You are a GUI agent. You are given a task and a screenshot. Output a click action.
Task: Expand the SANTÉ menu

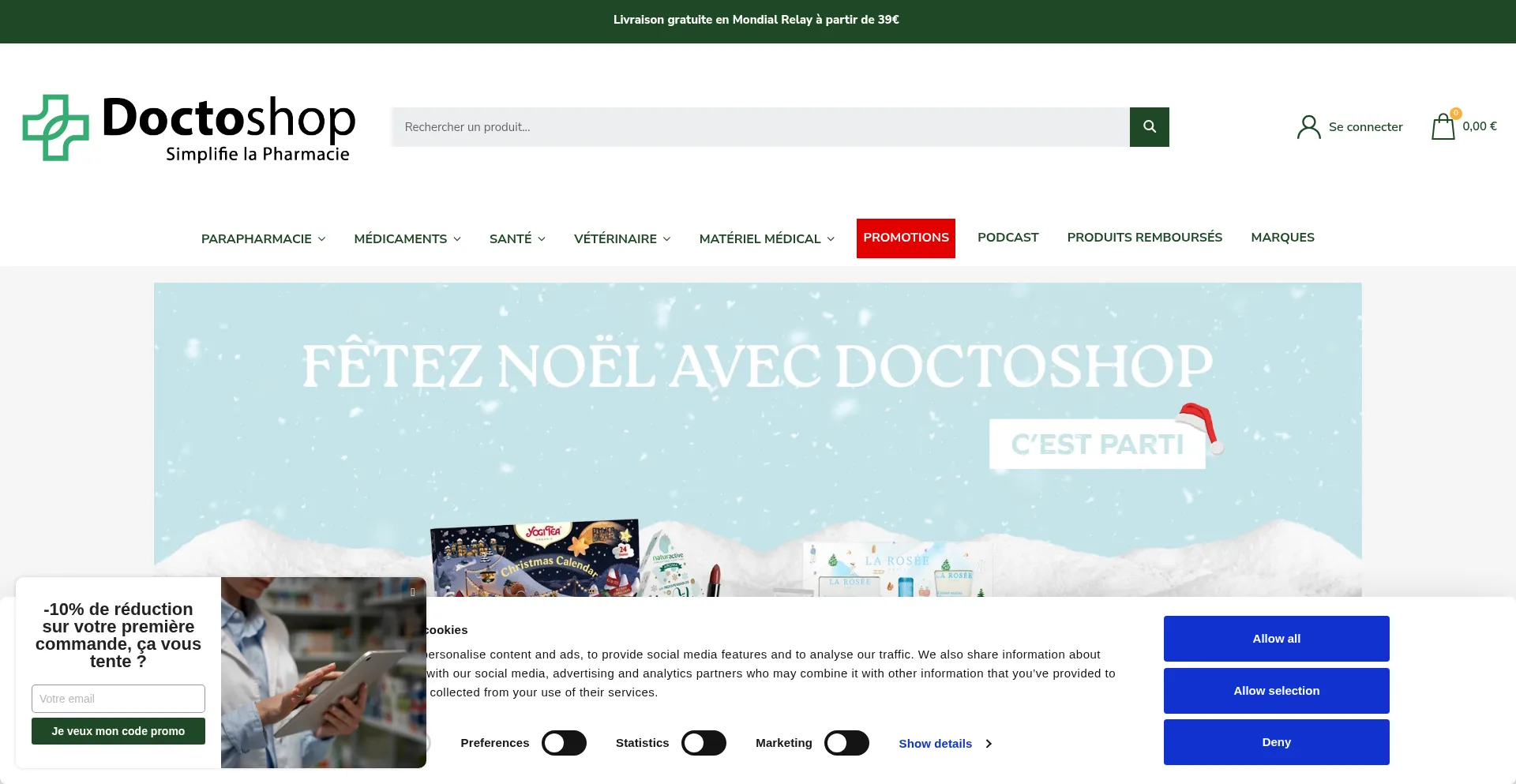point(516,238)
